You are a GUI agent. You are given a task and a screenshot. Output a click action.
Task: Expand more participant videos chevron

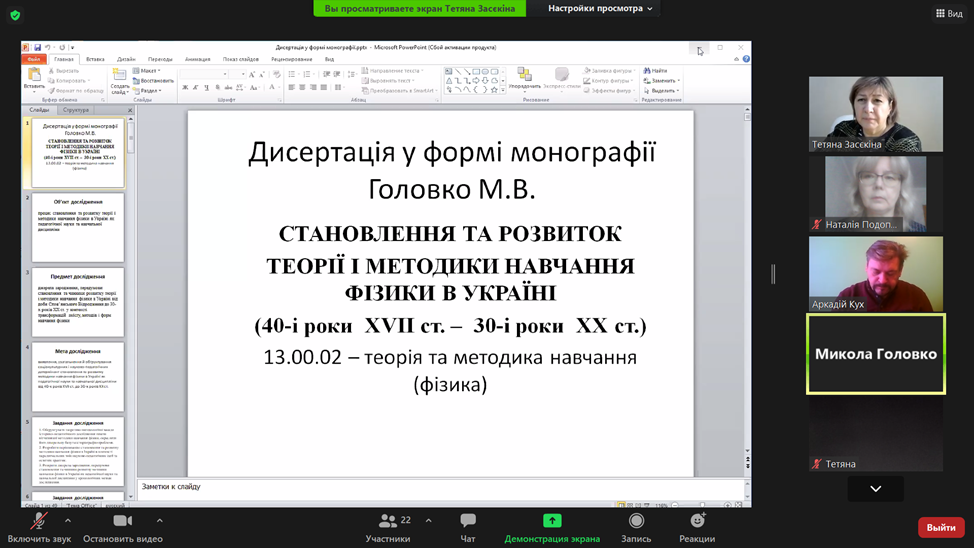[875, 489]
